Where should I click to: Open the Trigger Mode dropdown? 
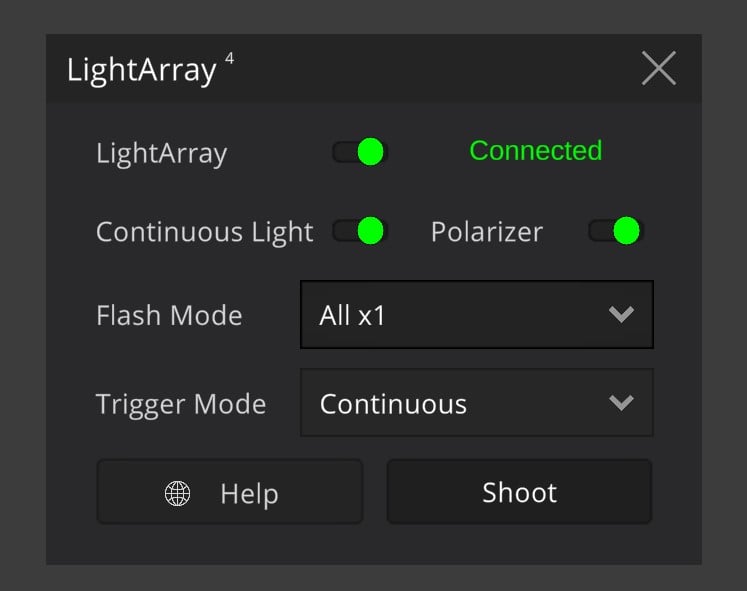coord(476,402)
